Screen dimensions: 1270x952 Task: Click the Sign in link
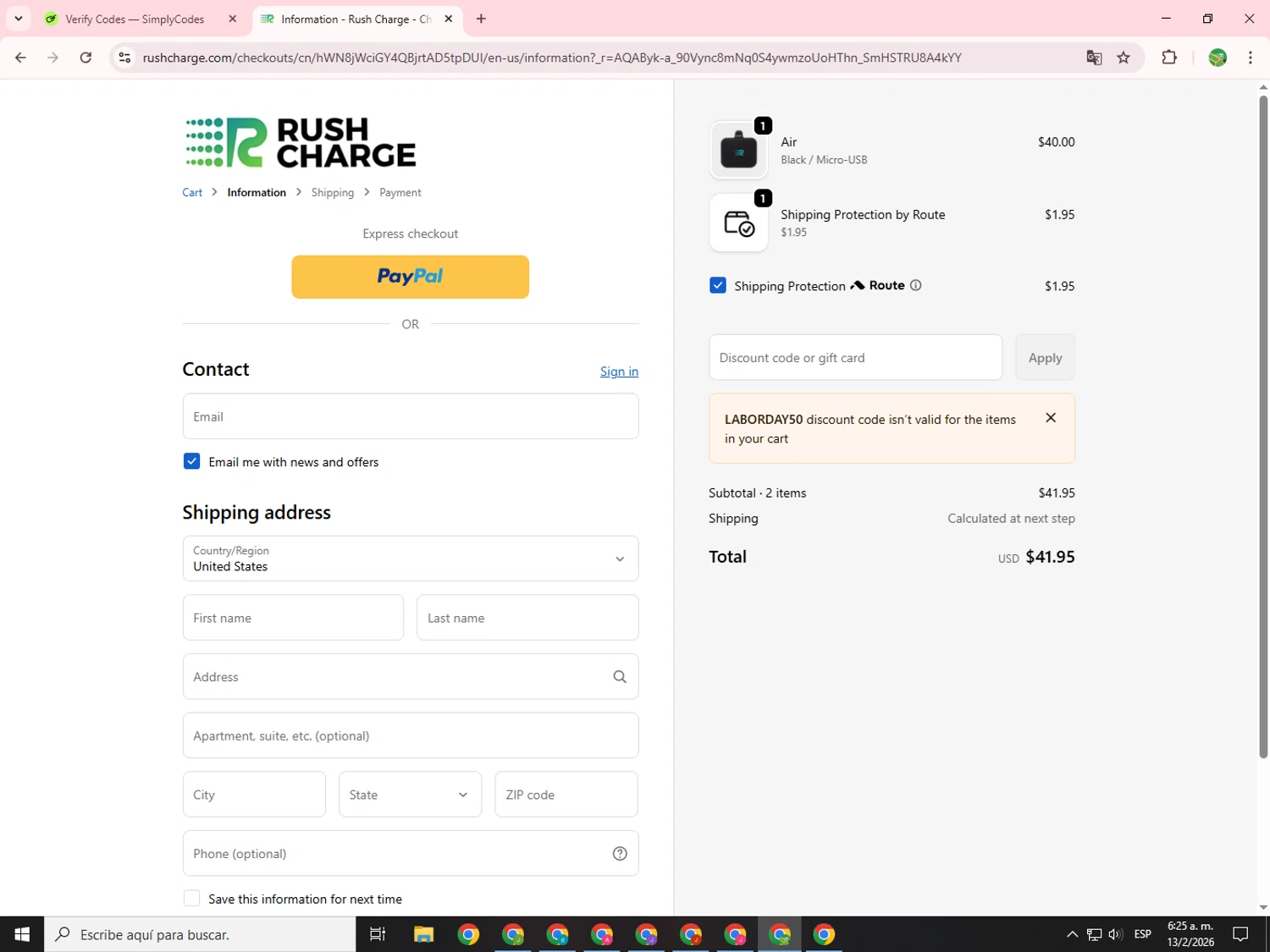click(619, 371)
